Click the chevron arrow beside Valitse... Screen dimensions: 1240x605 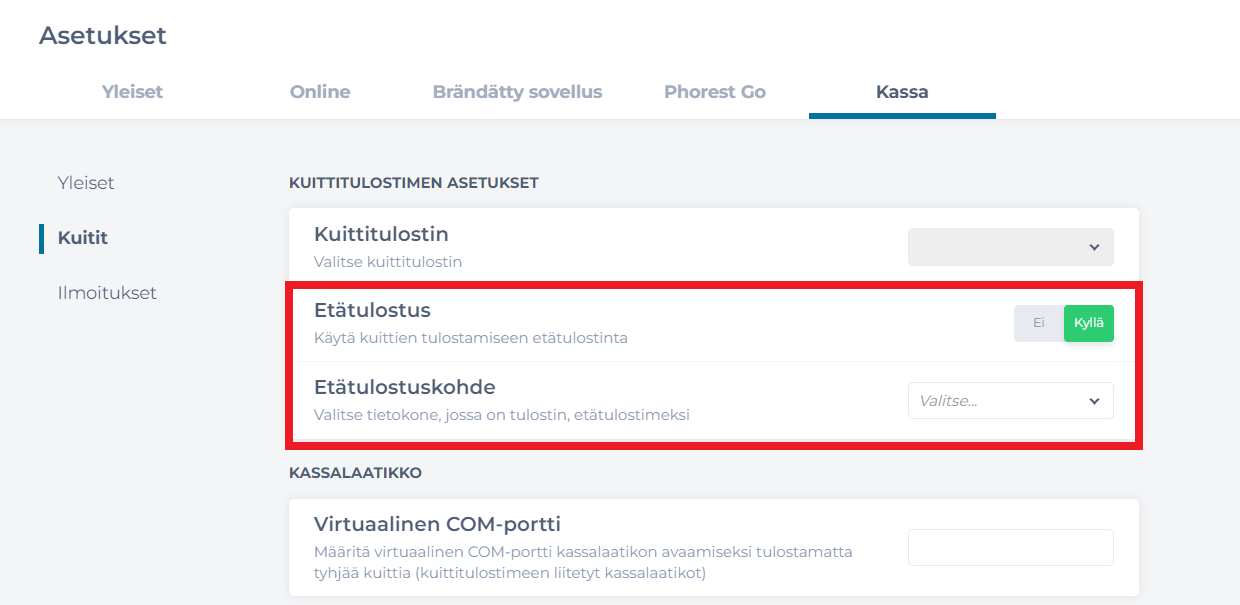pyautogui.click(x=1094, y=401)
